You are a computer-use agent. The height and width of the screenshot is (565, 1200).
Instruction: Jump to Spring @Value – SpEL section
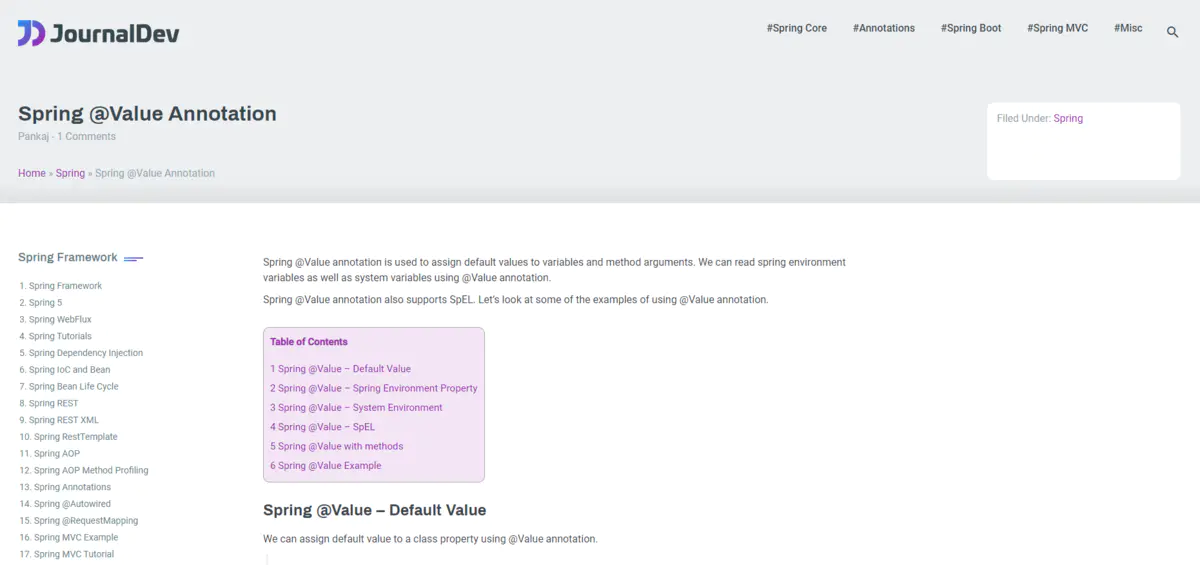coord(323,427)
